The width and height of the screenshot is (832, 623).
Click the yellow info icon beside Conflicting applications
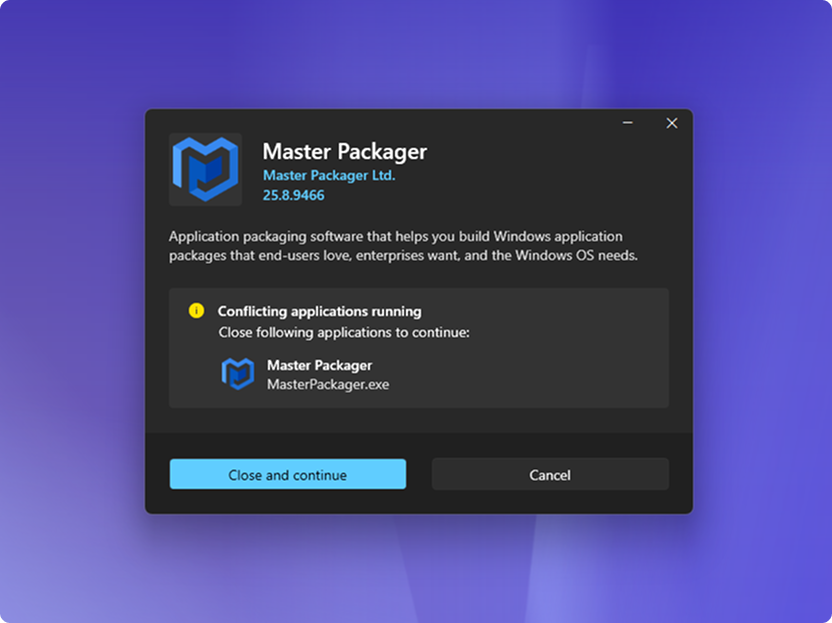click(x=196, y=310)
